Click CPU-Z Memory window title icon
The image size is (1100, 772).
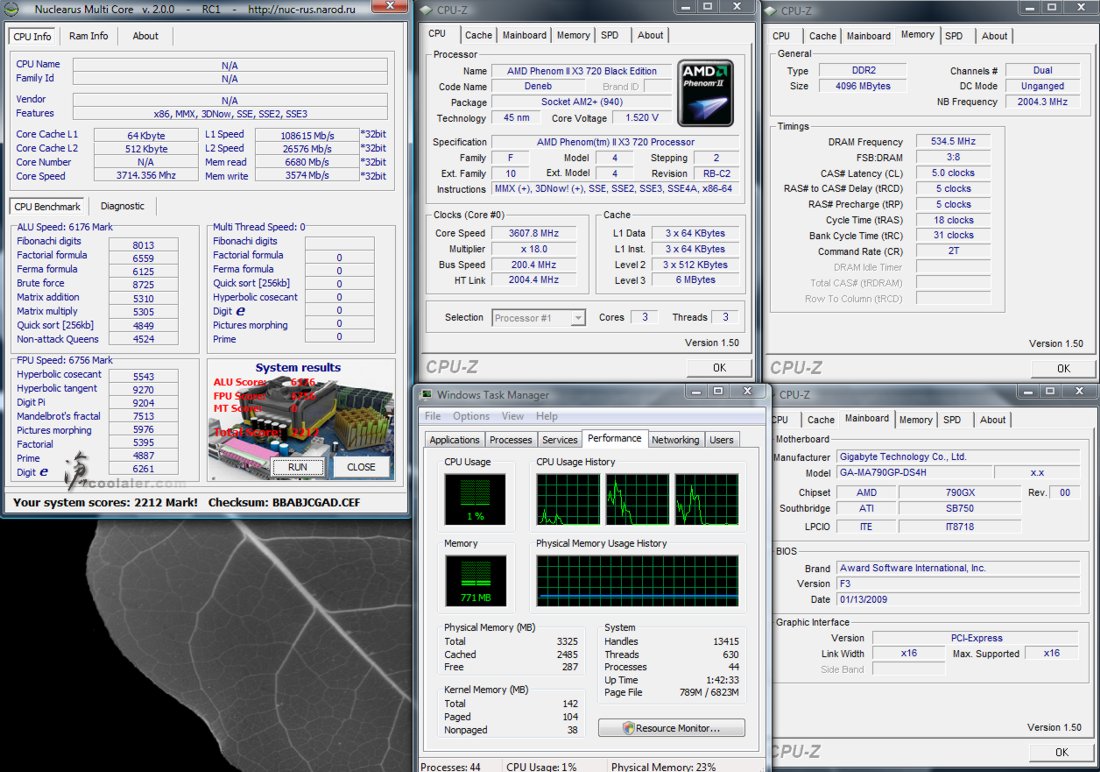click(x=770, y=11)
